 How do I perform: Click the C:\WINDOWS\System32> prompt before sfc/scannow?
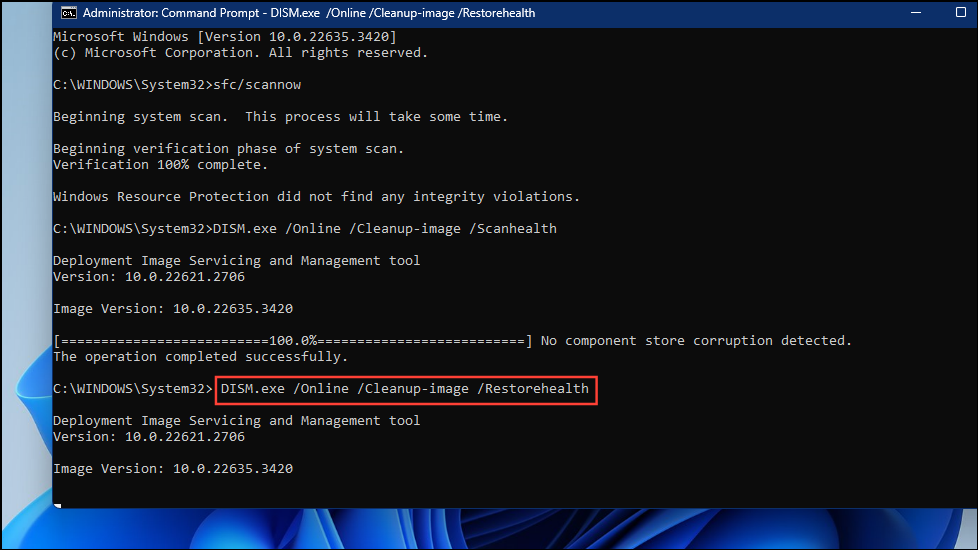pyautogui.click(x=132, y=84)
